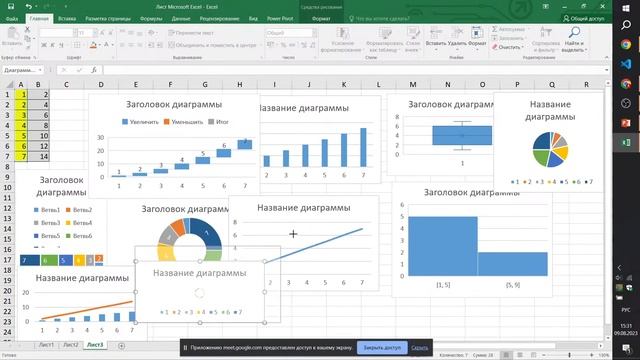Select the row 9 header
The image size is (640, 360).
point(7,177)
